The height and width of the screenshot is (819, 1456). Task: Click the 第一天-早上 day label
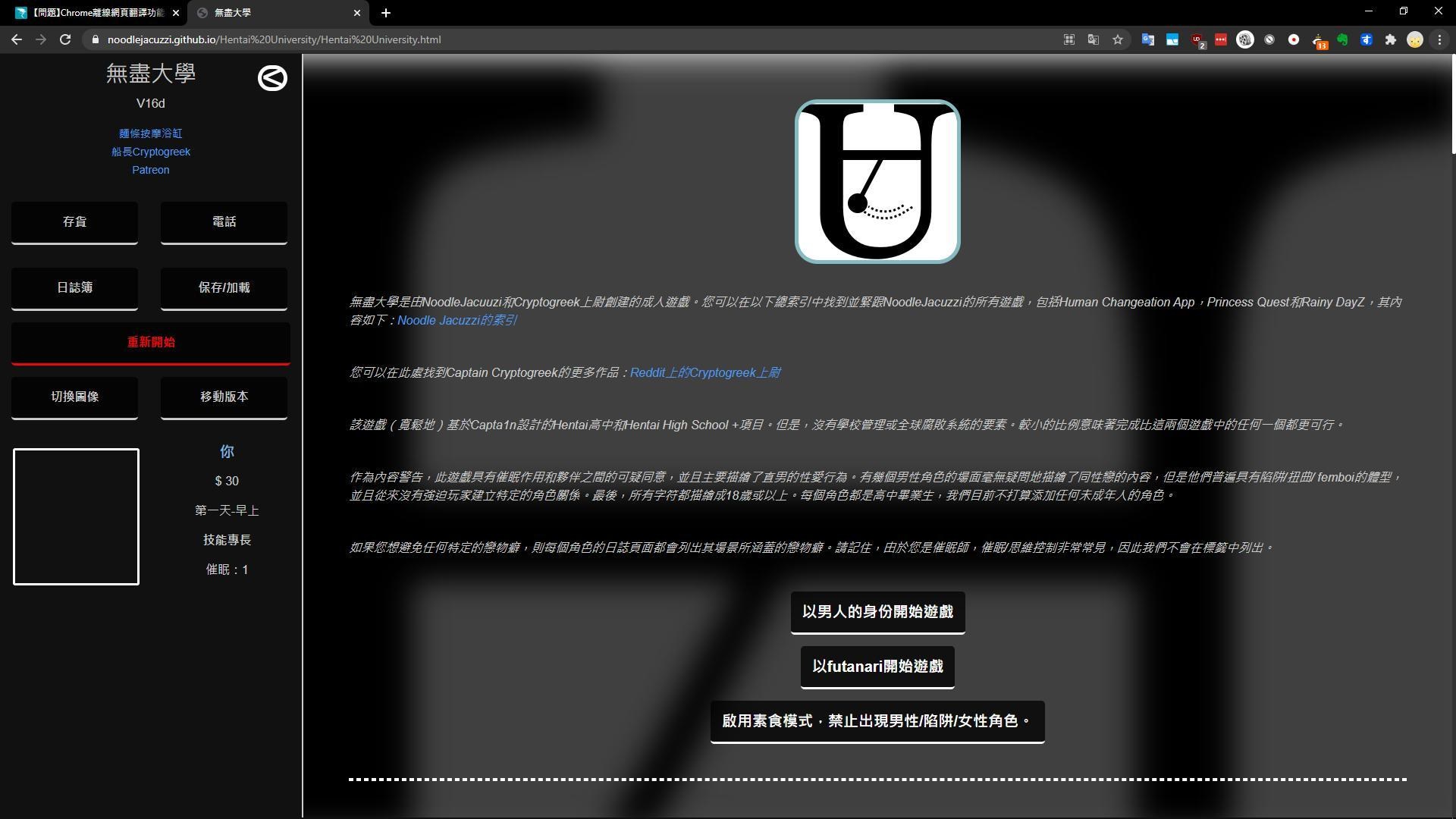227,511
